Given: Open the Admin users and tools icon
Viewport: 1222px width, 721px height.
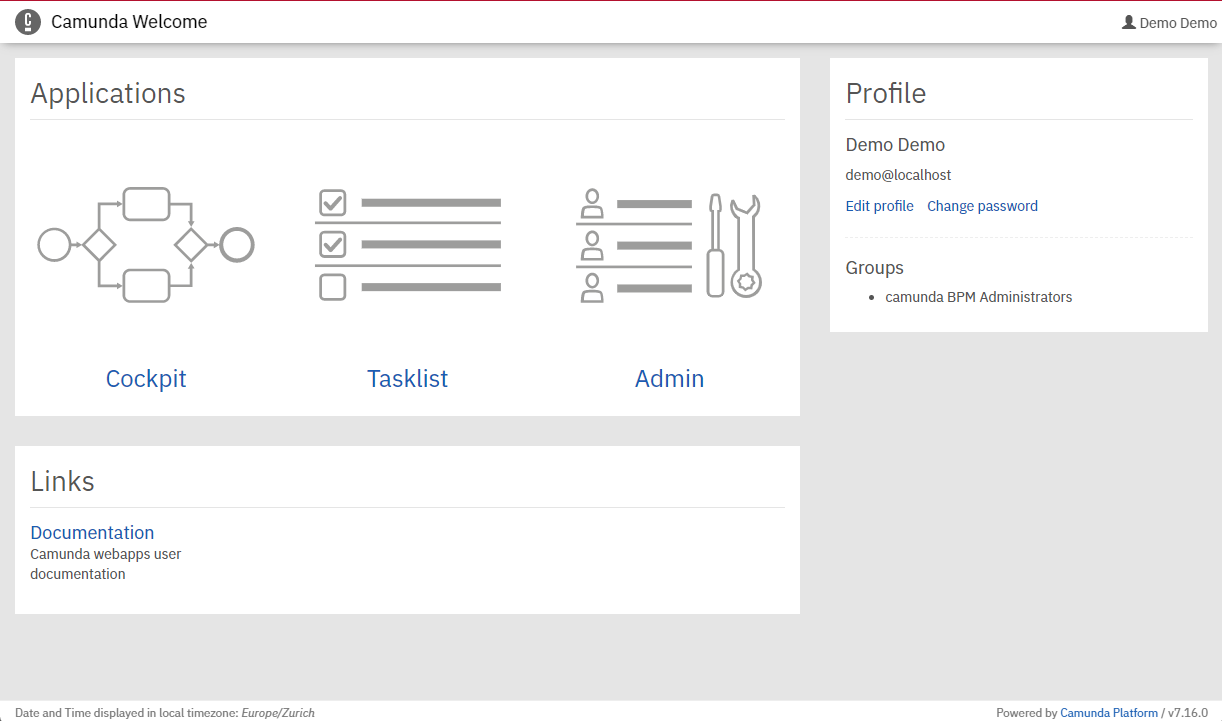Looking at the screenshot, I should click(x=669, y=244).
